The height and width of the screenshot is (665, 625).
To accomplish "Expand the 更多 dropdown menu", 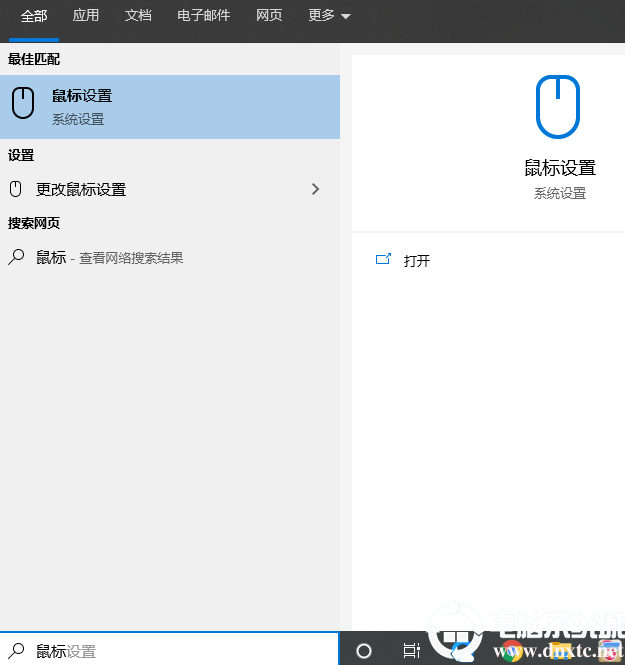I will (329, 16).
